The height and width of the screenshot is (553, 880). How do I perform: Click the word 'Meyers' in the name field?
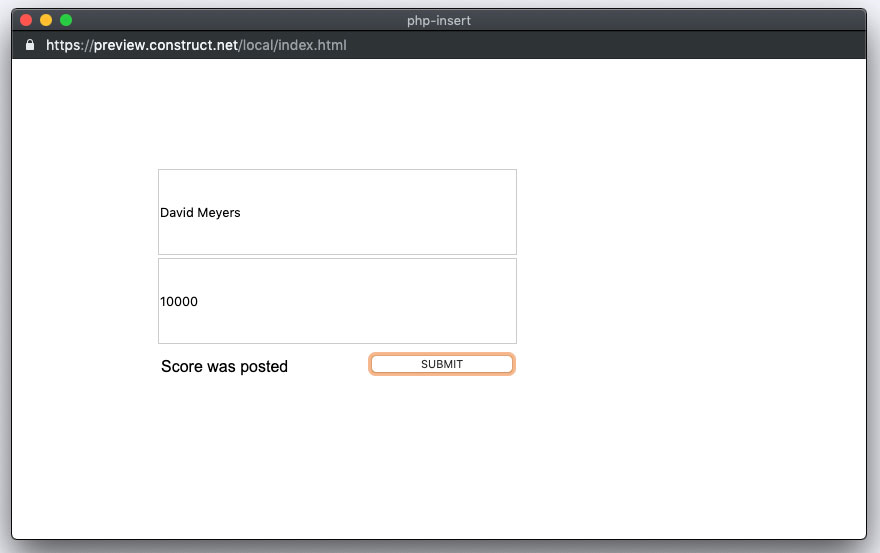219,213
